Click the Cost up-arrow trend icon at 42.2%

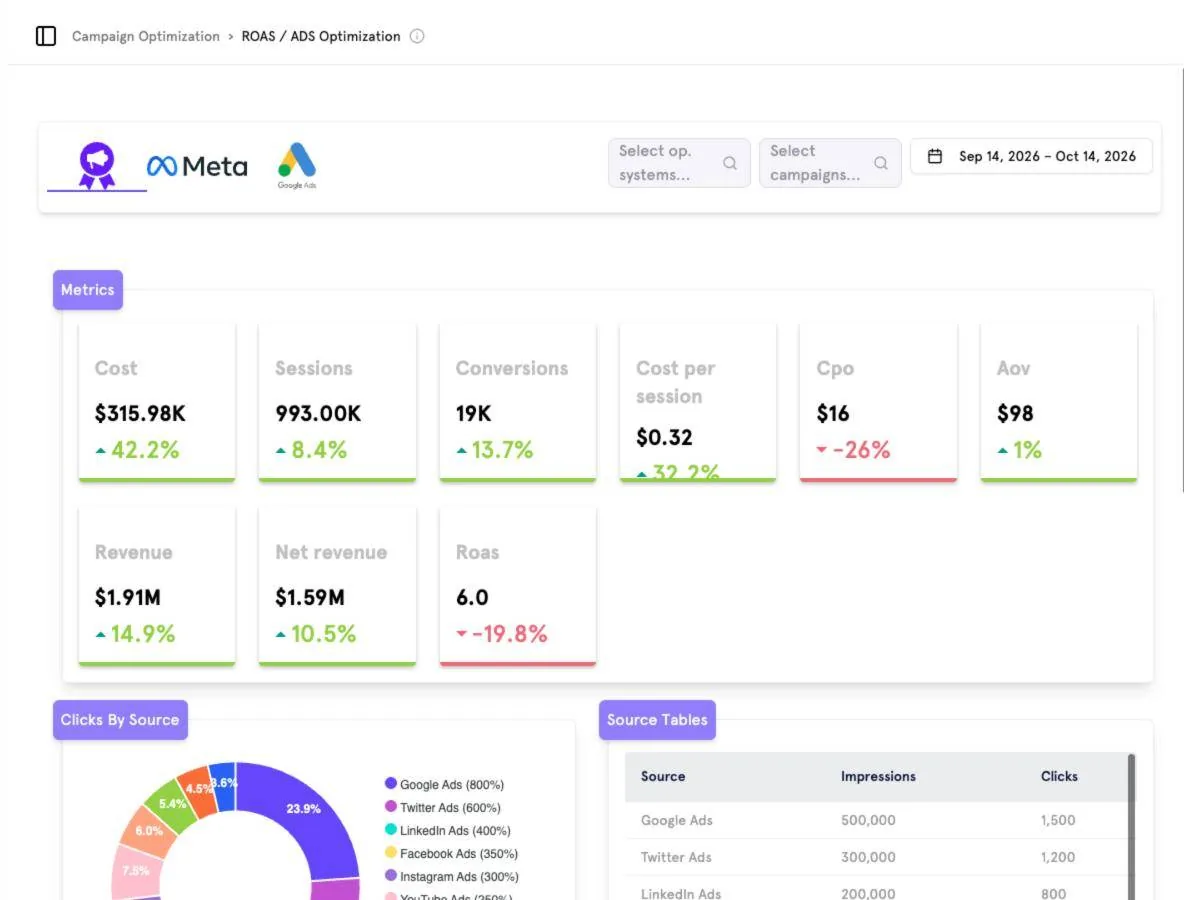coord(100,451)
